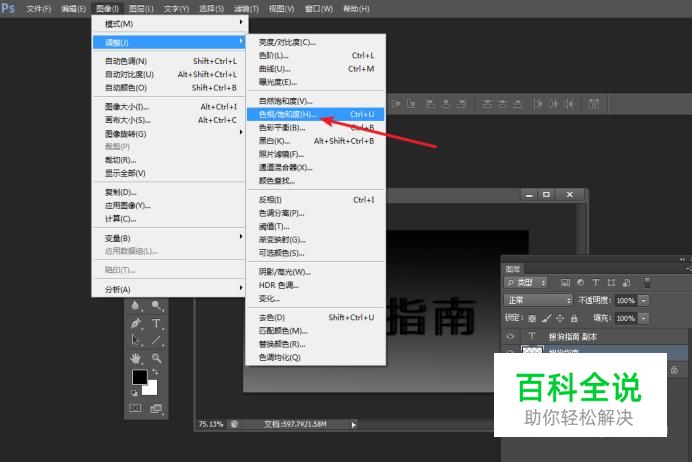692x462 pixels.
Task: Toggle lock all in Layers panel
Action: coord(574,318)
